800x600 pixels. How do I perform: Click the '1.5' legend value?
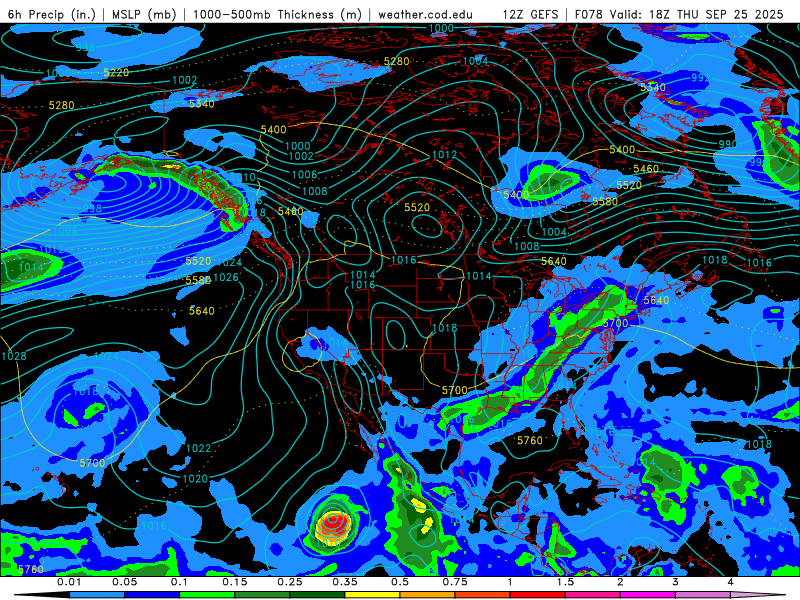[565, 582]
